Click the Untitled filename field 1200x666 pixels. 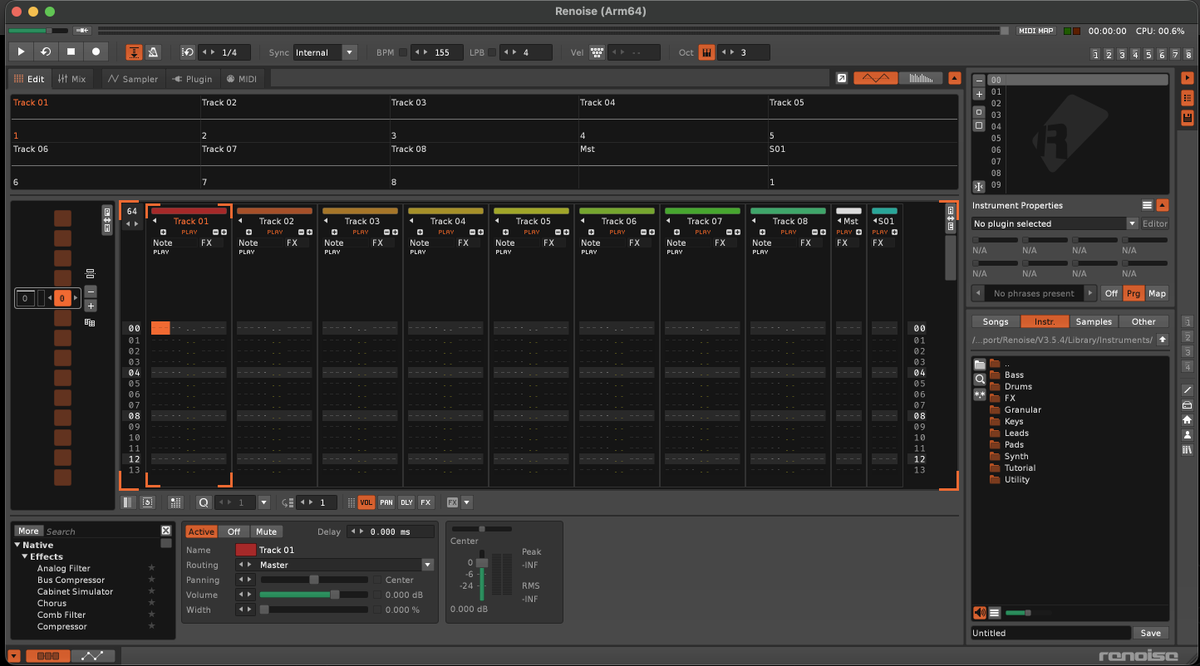[x=1051, y=633]
